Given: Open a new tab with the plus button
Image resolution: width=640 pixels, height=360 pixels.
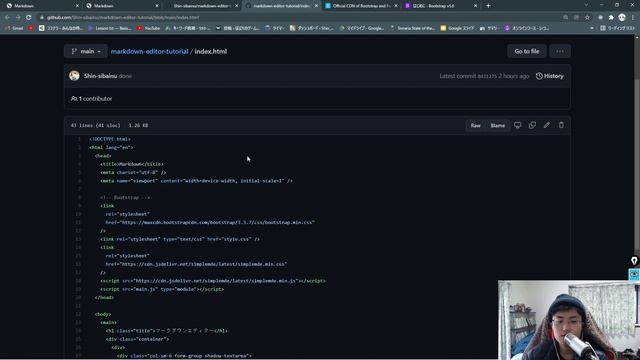Looking at the screenshot, I should pyautogui.click(x=488, y=6).
